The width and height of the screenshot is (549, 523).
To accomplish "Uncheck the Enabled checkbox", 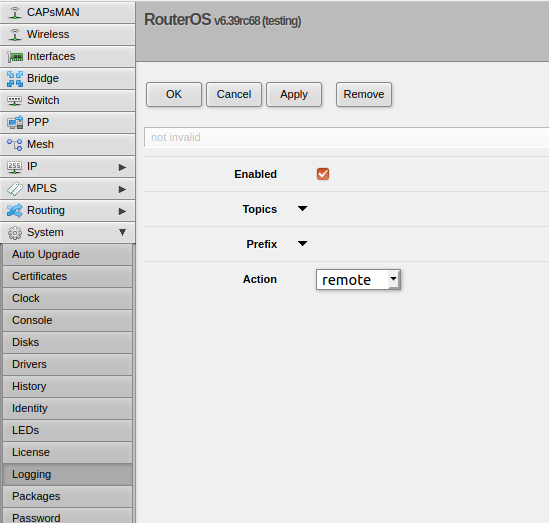I will (x=323, y=174).
